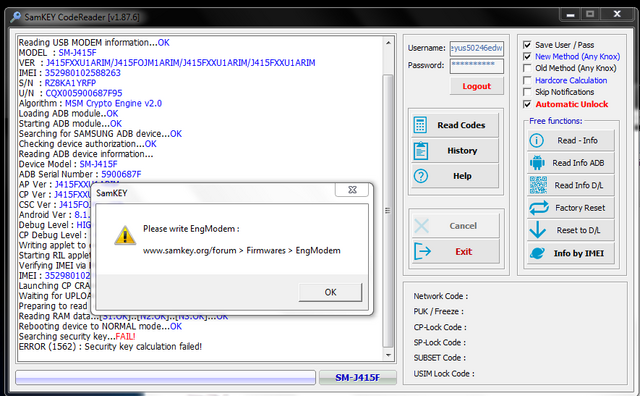Image resolution: width=640 pixels, height=396 pixels.
Task: Click the CP-Lock Code label
Action: (440, 327)
